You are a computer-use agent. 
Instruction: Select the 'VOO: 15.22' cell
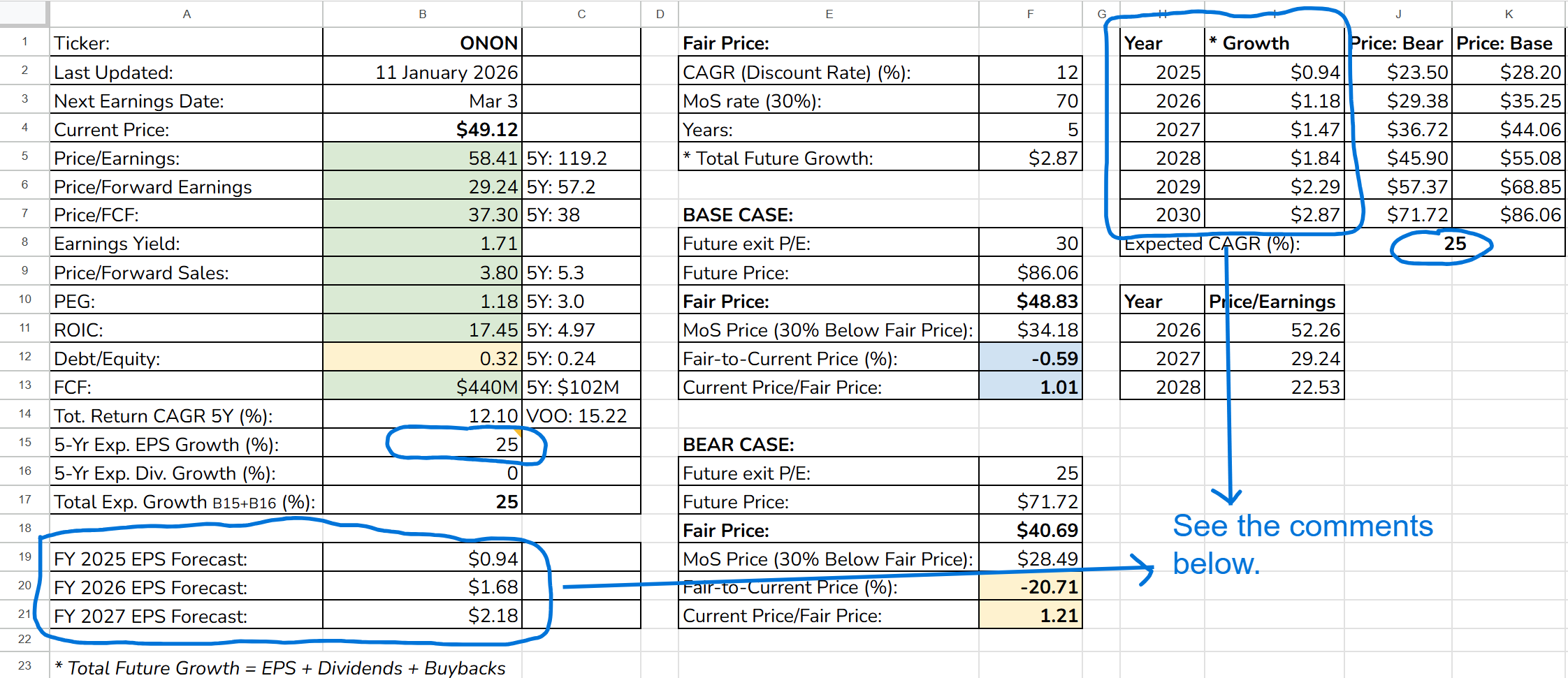point(581,415)
